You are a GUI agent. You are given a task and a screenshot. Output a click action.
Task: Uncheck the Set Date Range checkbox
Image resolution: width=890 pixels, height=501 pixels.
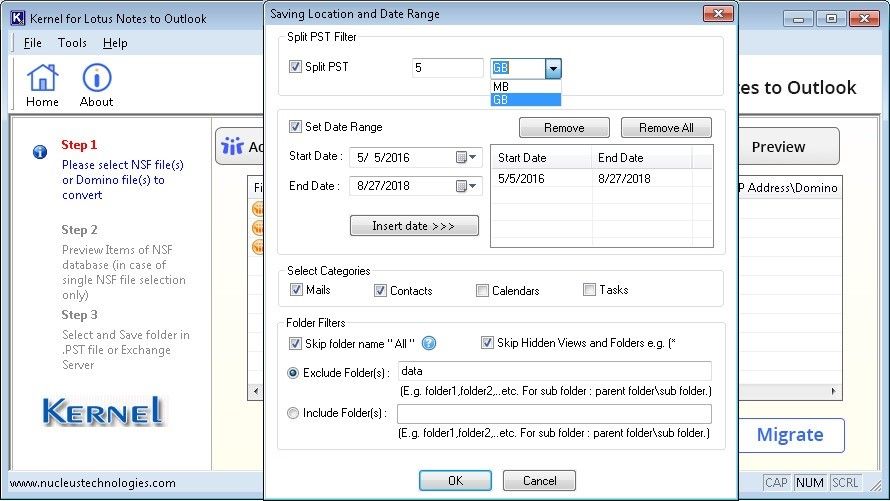coord(295,127)
